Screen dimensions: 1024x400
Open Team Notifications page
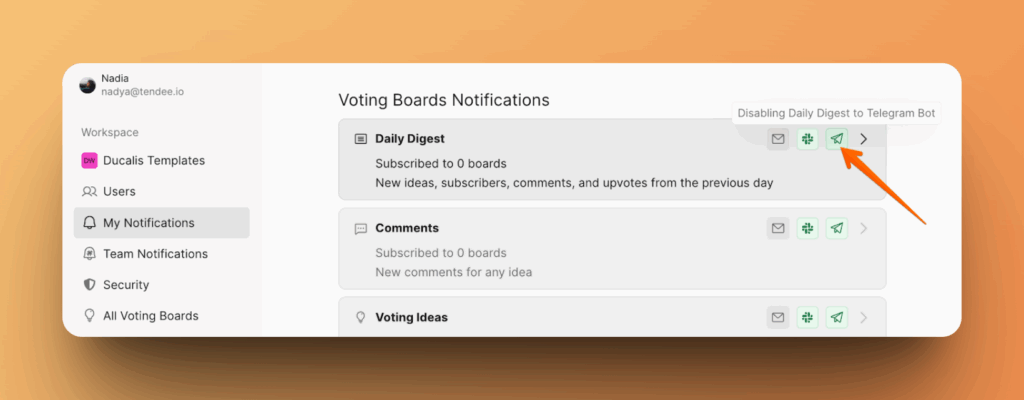[155, 254]
